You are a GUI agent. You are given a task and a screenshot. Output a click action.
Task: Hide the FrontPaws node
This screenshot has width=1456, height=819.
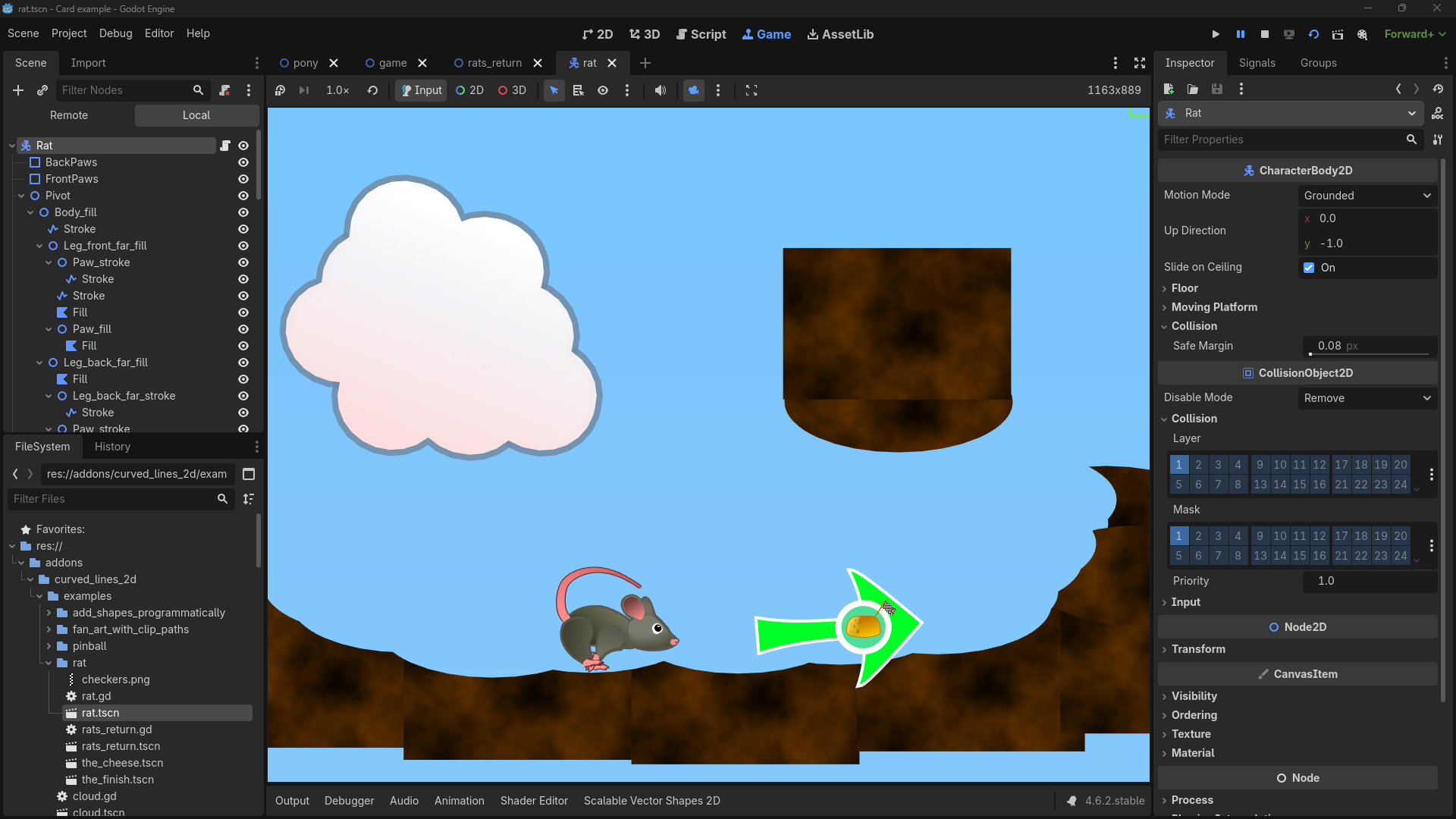point(243,179)
